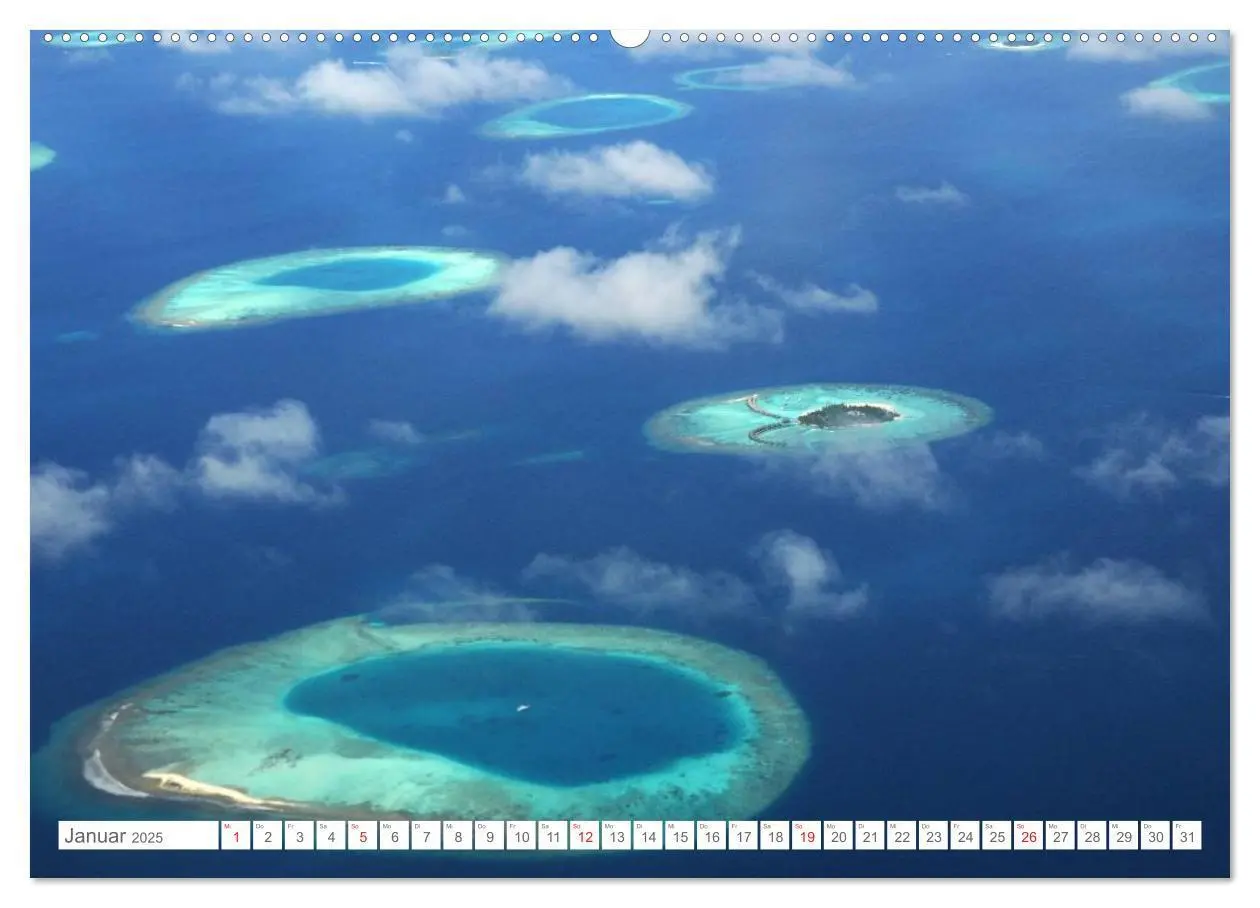Select the 17 date cell

pyautogui.click(x=743, y=836)
